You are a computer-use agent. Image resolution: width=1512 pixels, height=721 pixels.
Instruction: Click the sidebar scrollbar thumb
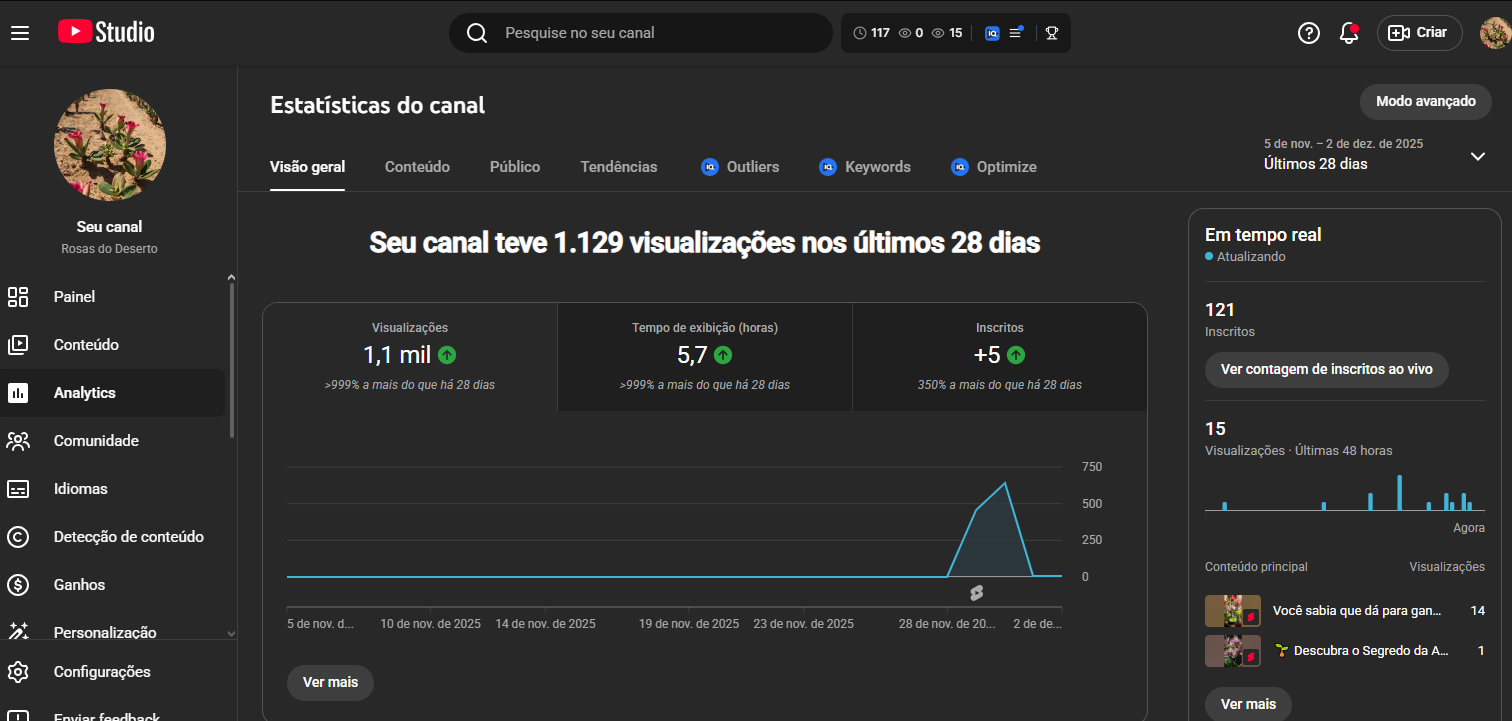232,360
